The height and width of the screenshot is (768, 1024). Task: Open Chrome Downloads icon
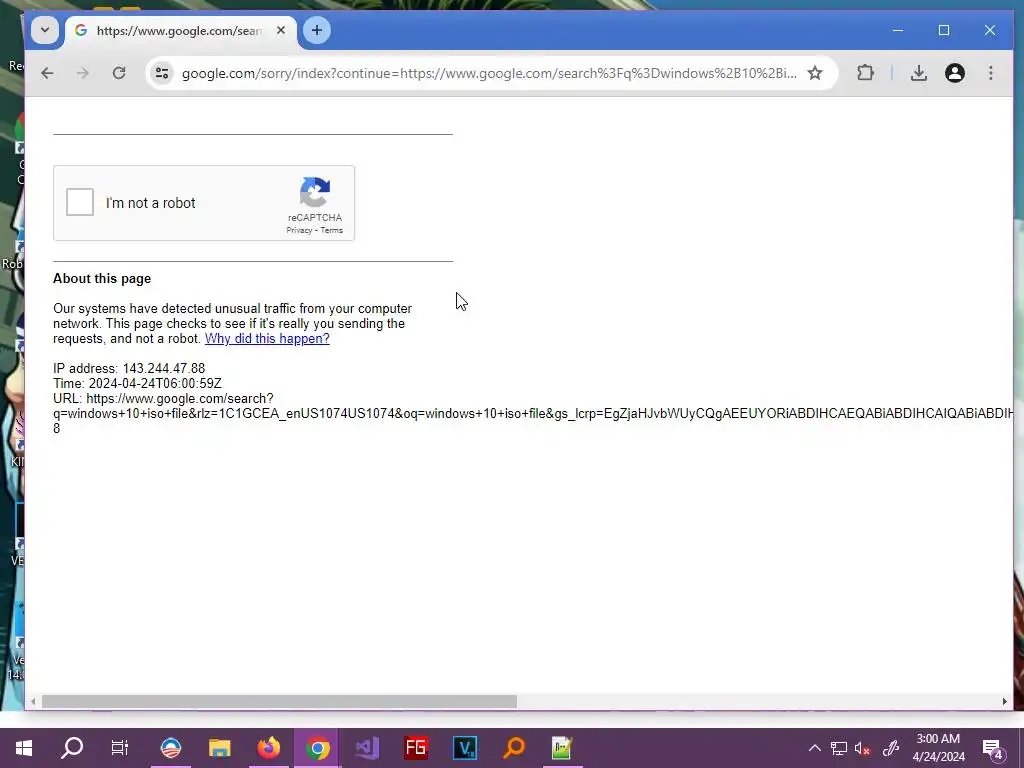919,73
